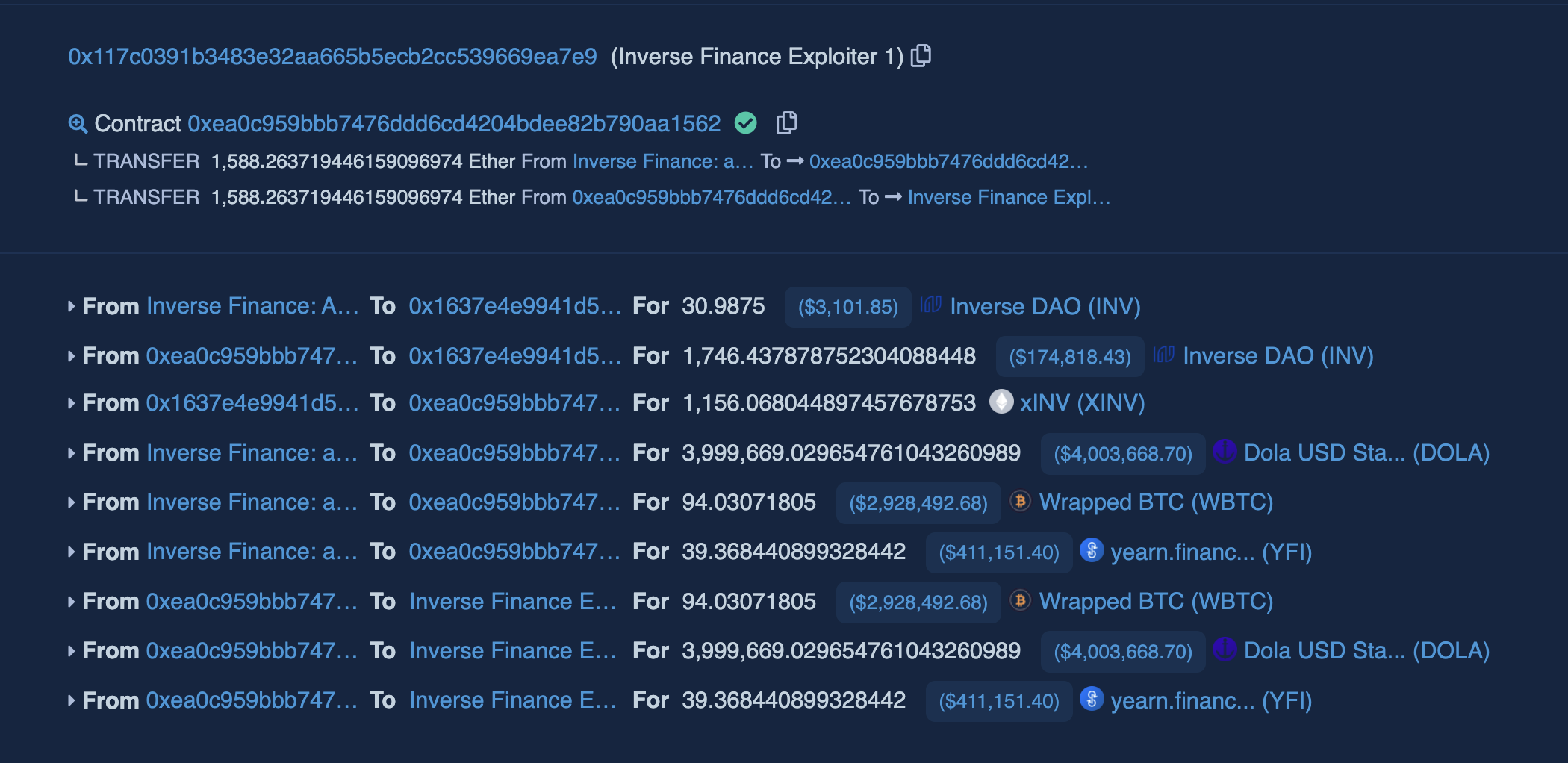Click the magnifier icon beside Contract
The height and width of the screenshot is (763, 1568).
coord(78,124)
